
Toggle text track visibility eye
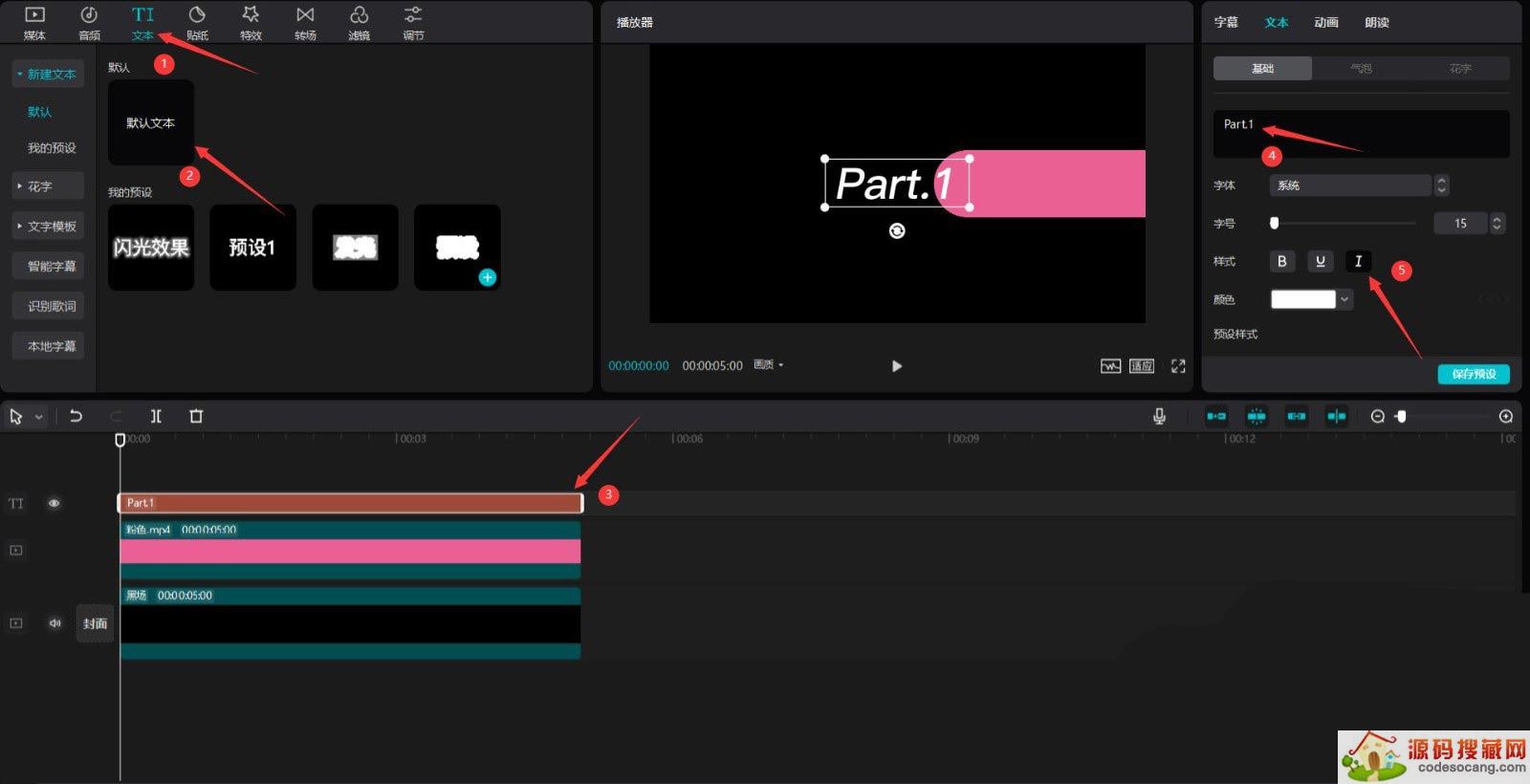(55, 503)
